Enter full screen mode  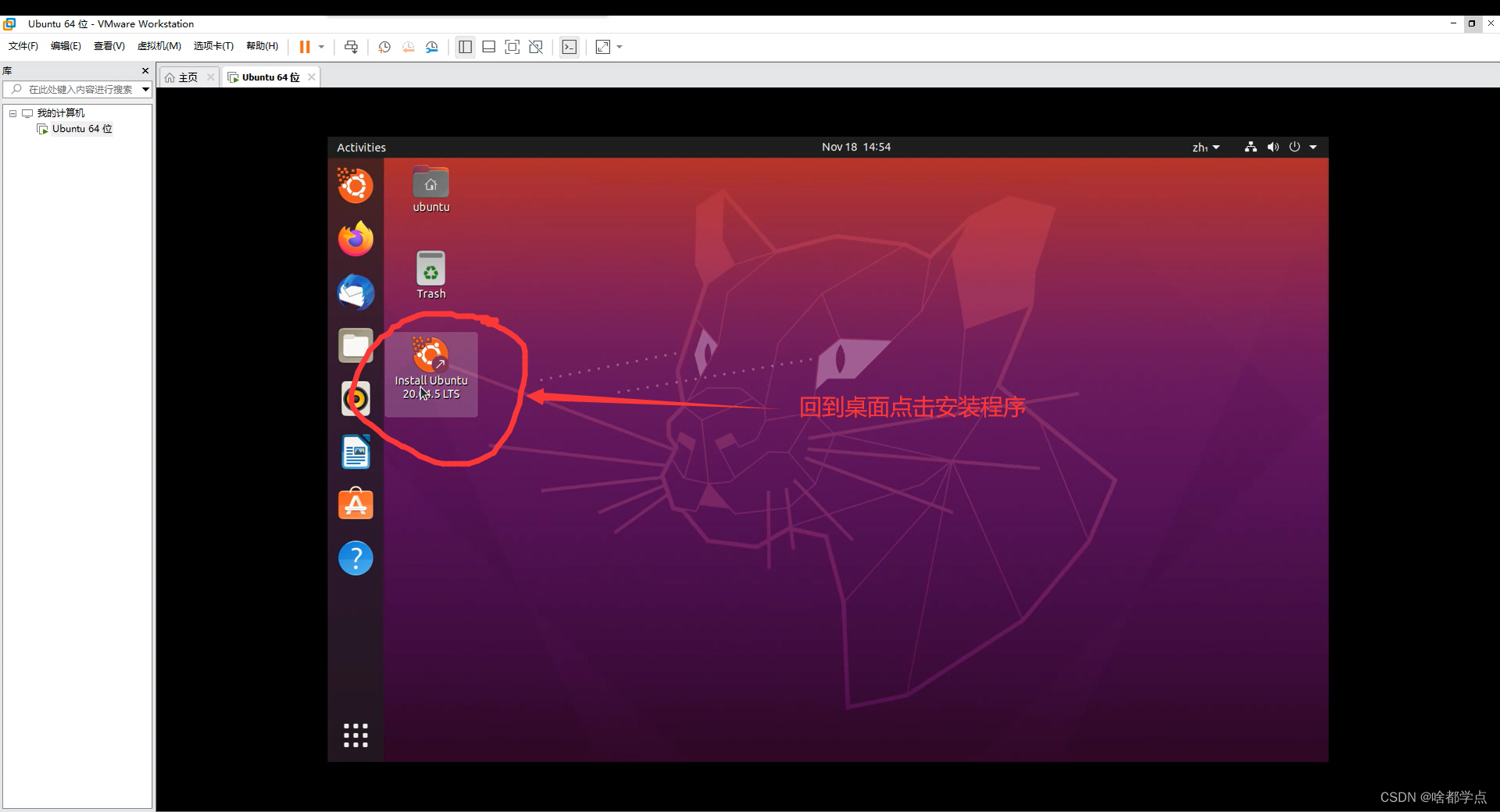(512, 47)
